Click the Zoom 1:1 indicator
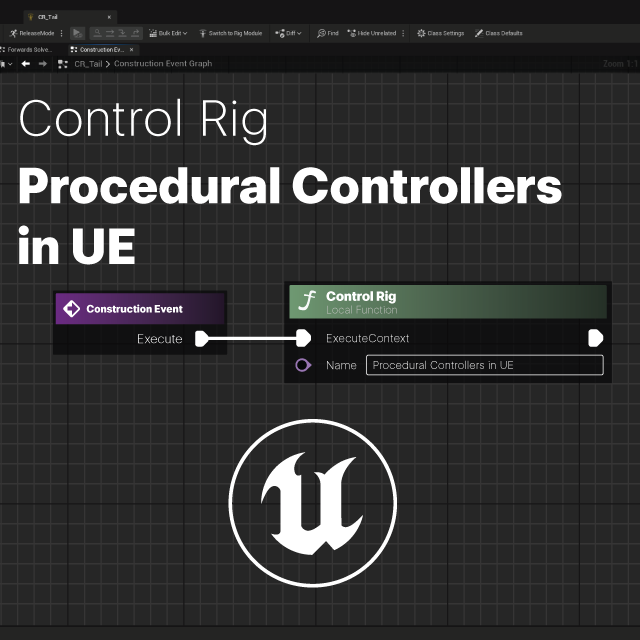This screenshot has height=640, width=640. pos(620,64)
